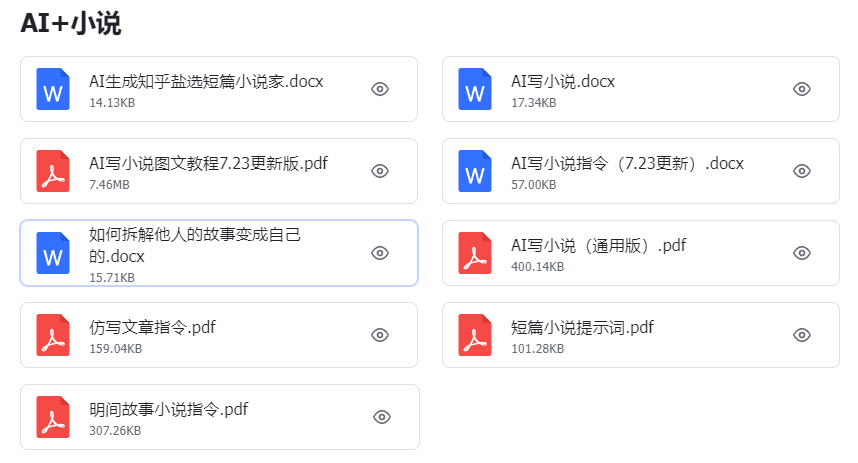Preview AI写小说图文教程 PDF via the eye icon
This screenshot has width=858, height=463.
(380, 171)
